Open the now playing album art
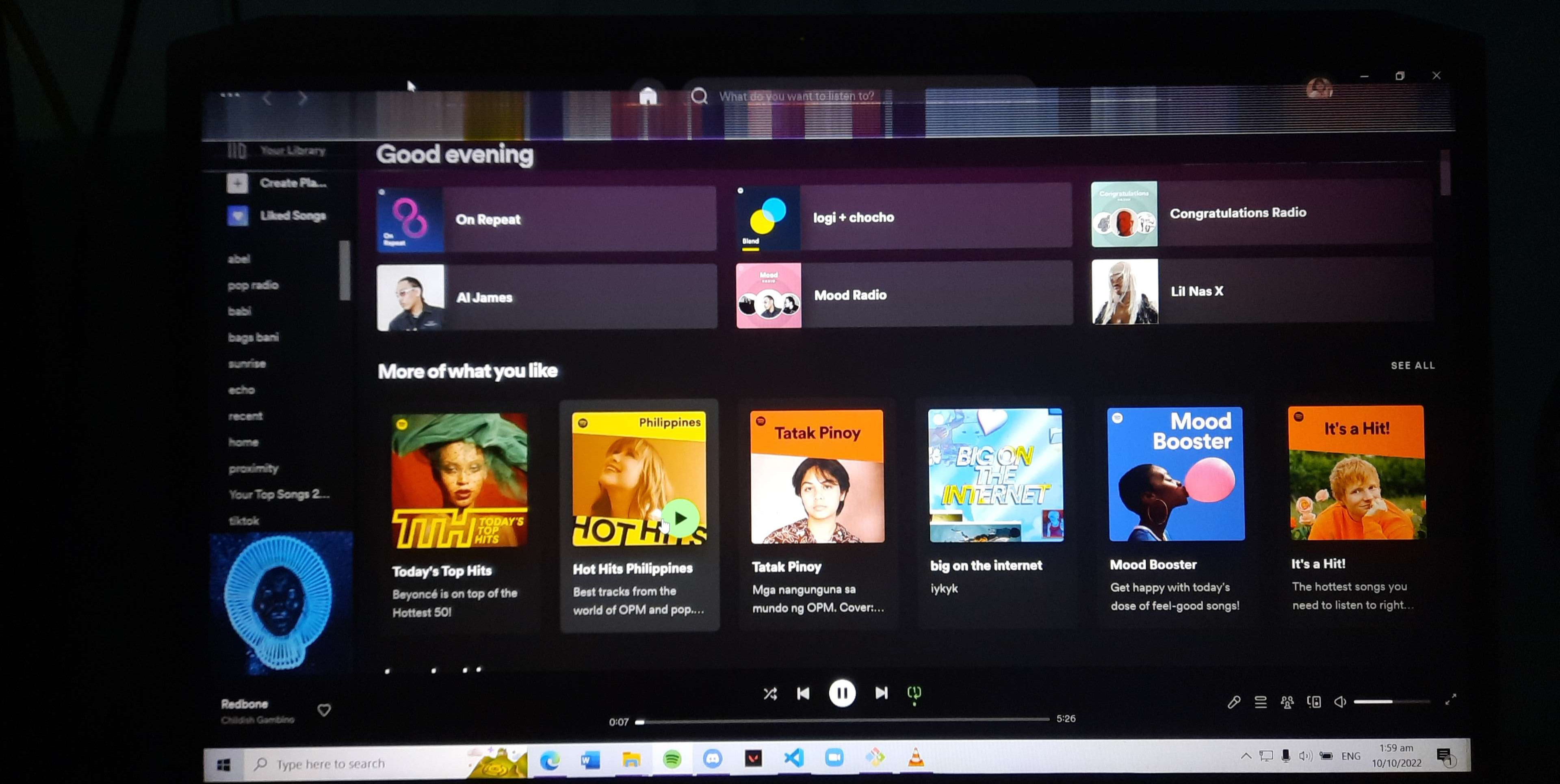The height and width of the screenshot is (784, 1560). (x=281, y=604)
